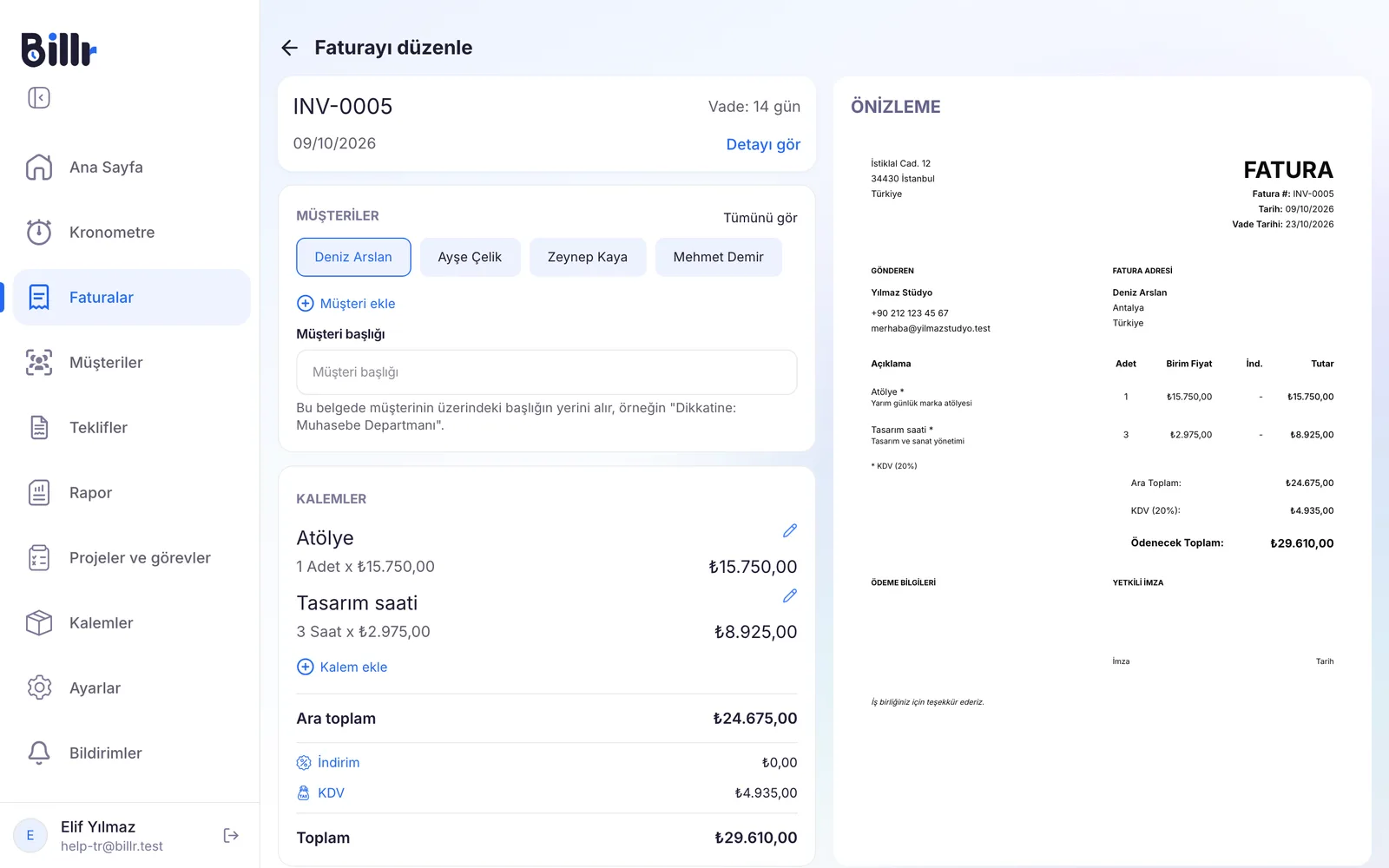Click the İndirim discount icon

304,762
